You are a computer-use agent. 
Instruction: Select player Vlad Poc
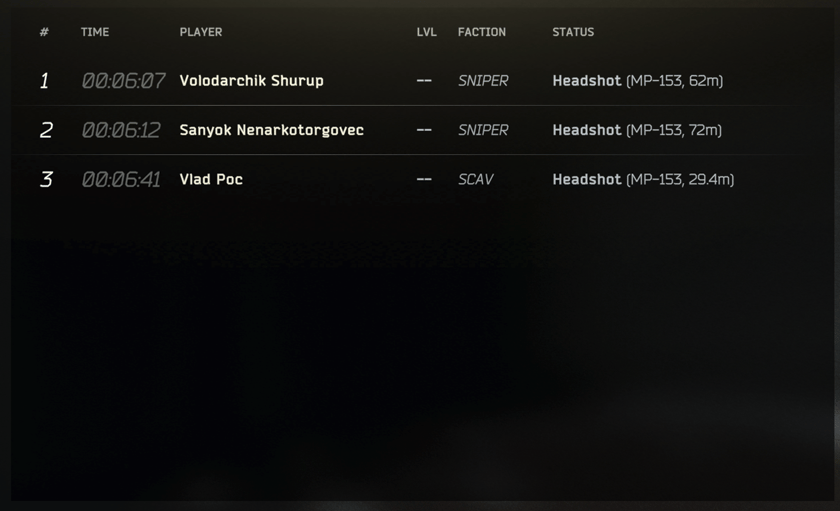pos(211,179)
